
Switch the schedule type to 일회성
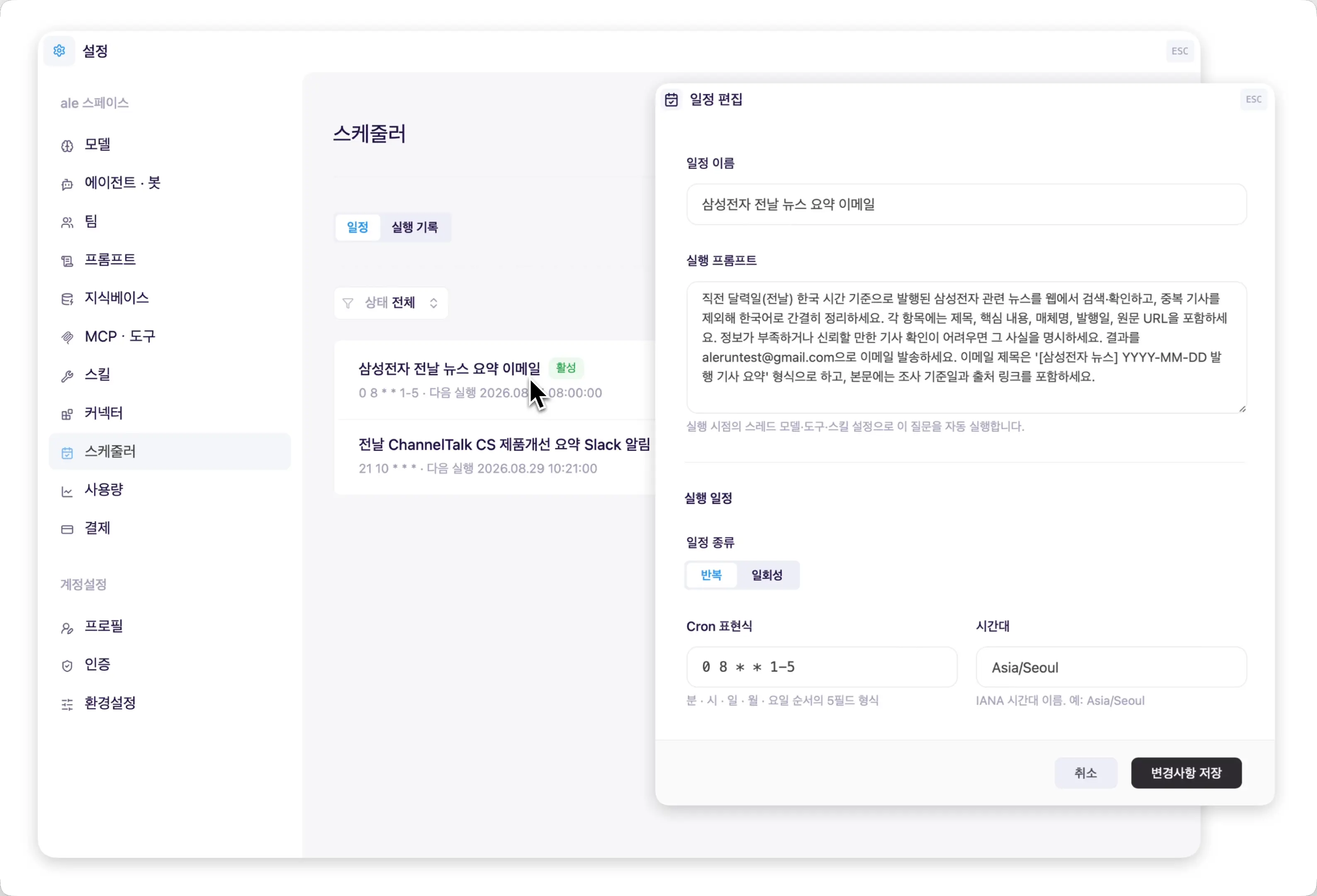click(x=767, y=575)
